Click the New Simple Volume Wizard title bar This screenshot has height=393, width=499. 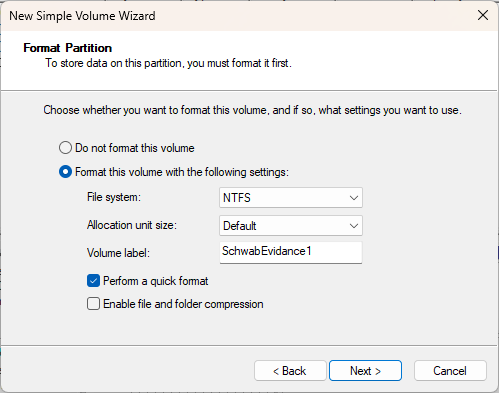pos(233,16)
